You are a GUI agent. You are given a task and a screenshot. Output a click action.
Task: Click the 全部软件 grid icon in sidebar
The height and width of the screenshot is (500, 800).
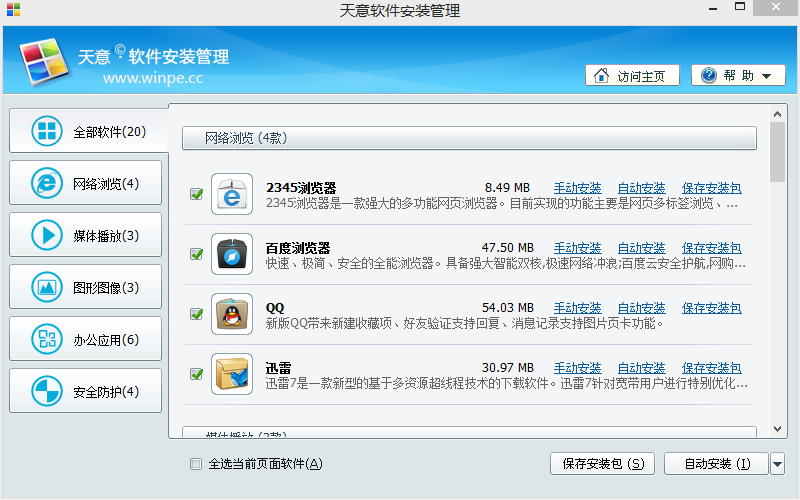pyautogui.click(x=47, y=131)
